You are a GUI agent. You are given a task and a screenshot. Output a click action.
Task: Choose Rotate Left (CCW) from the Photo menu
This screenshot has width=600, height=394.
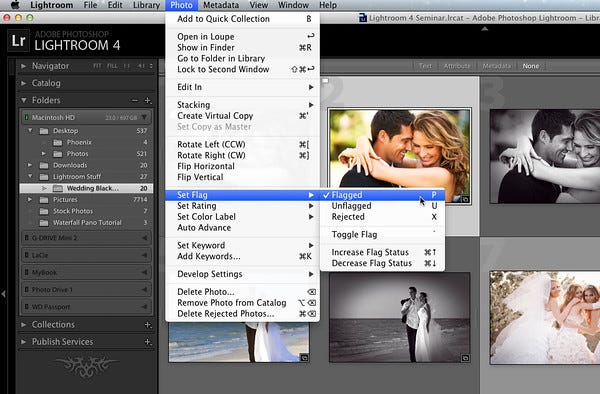click(243, 145)
